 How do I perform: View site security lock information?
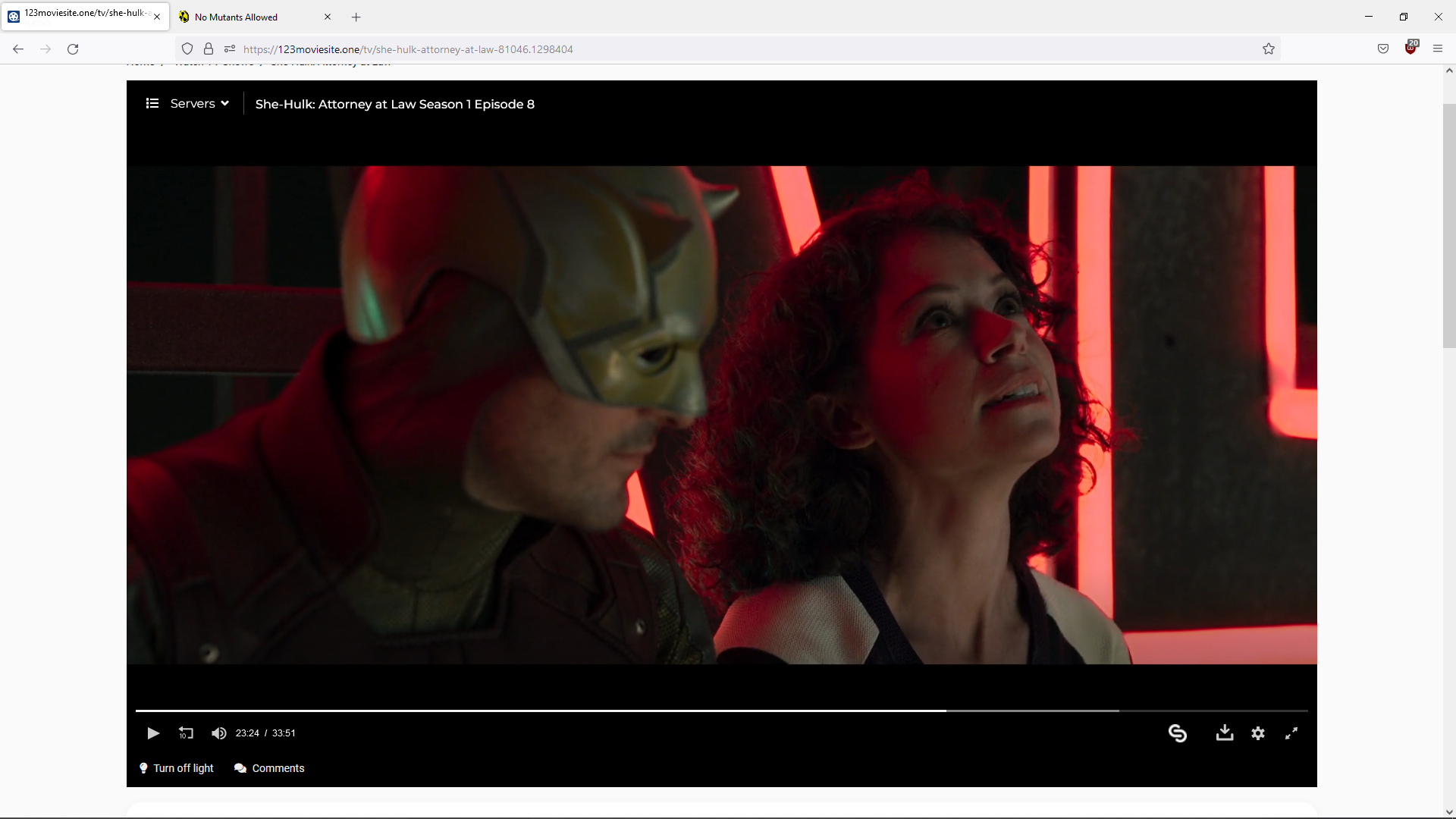pyautogui.click(x=209, y=49)
